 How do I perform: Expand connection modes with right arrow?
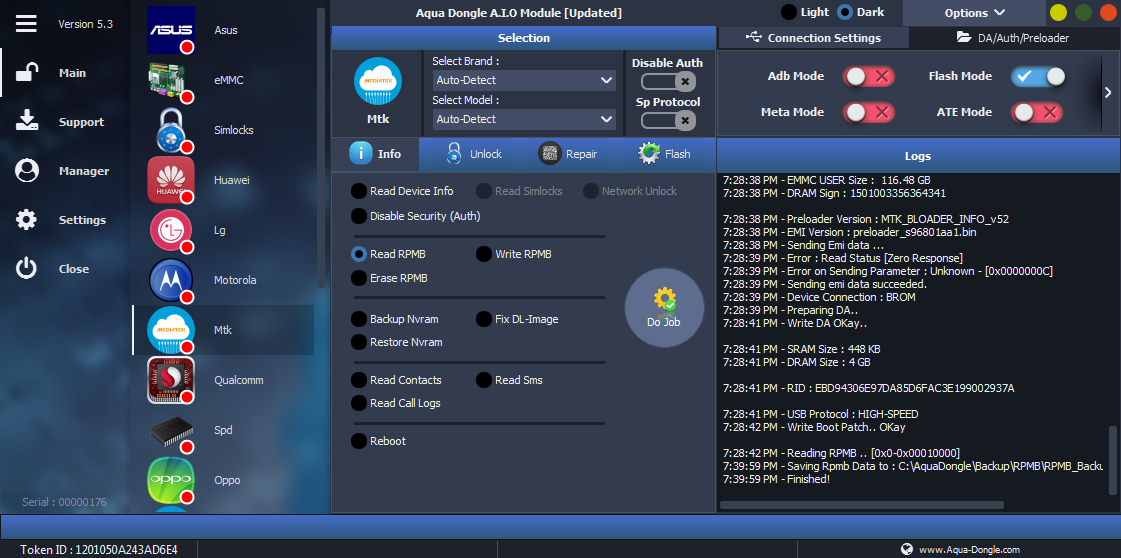pos(1108,92)
